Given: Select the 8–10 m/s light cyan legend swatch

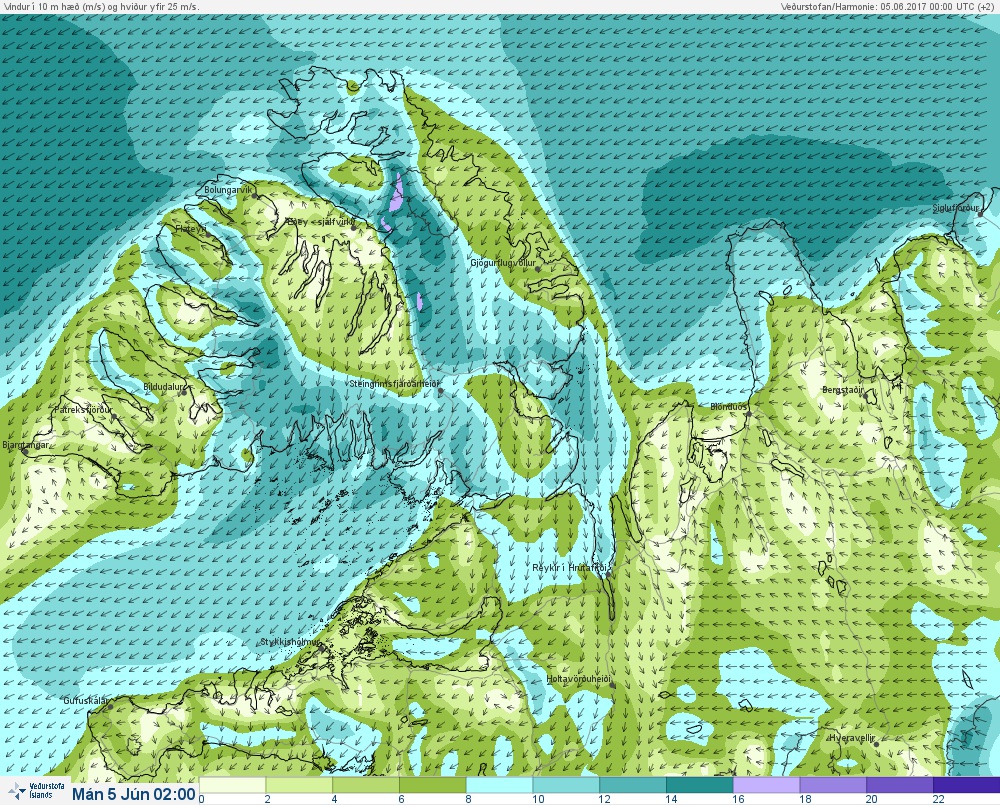Looking at the screenshot, I should pos(499,785).
